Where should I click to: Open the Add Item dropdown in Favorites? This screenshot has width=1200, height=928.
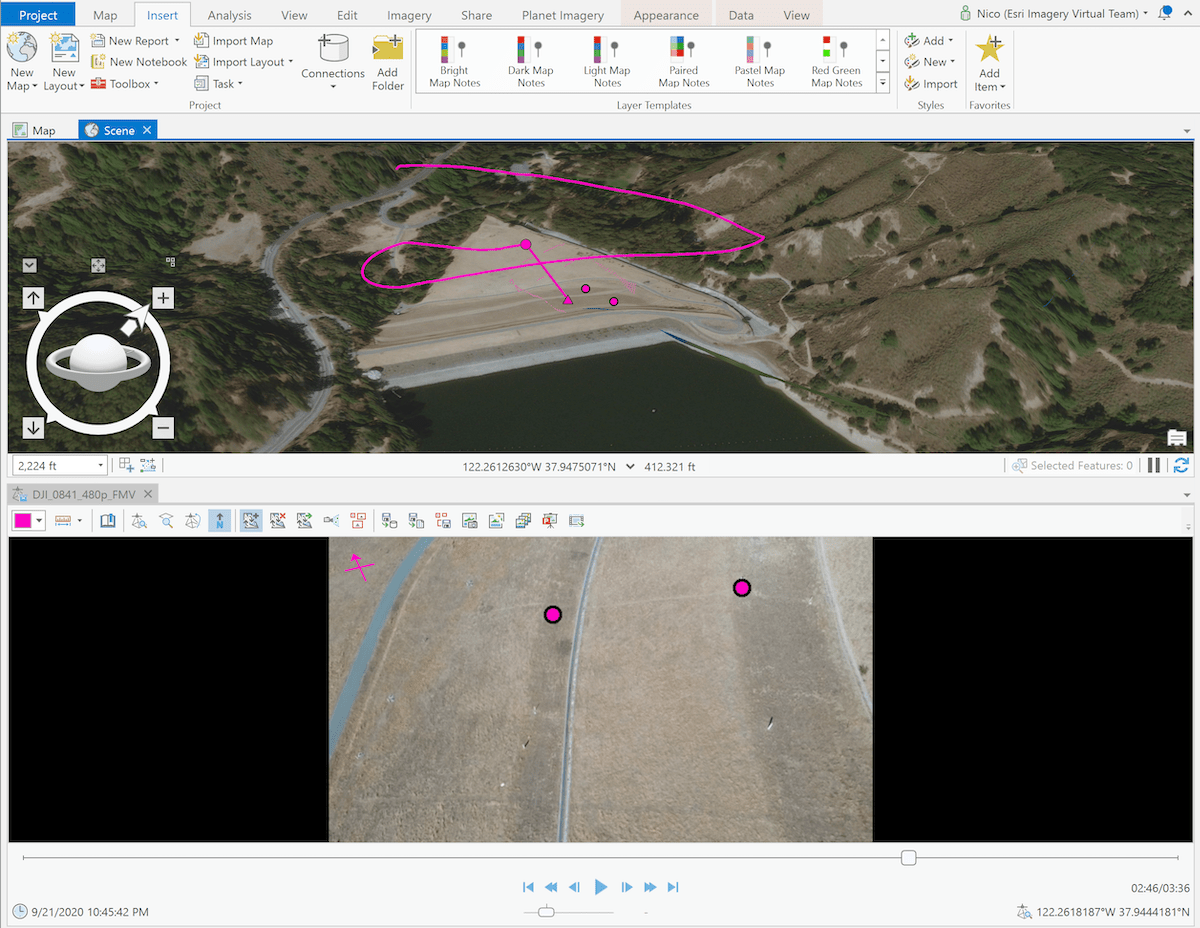click(x=989, y=61)
